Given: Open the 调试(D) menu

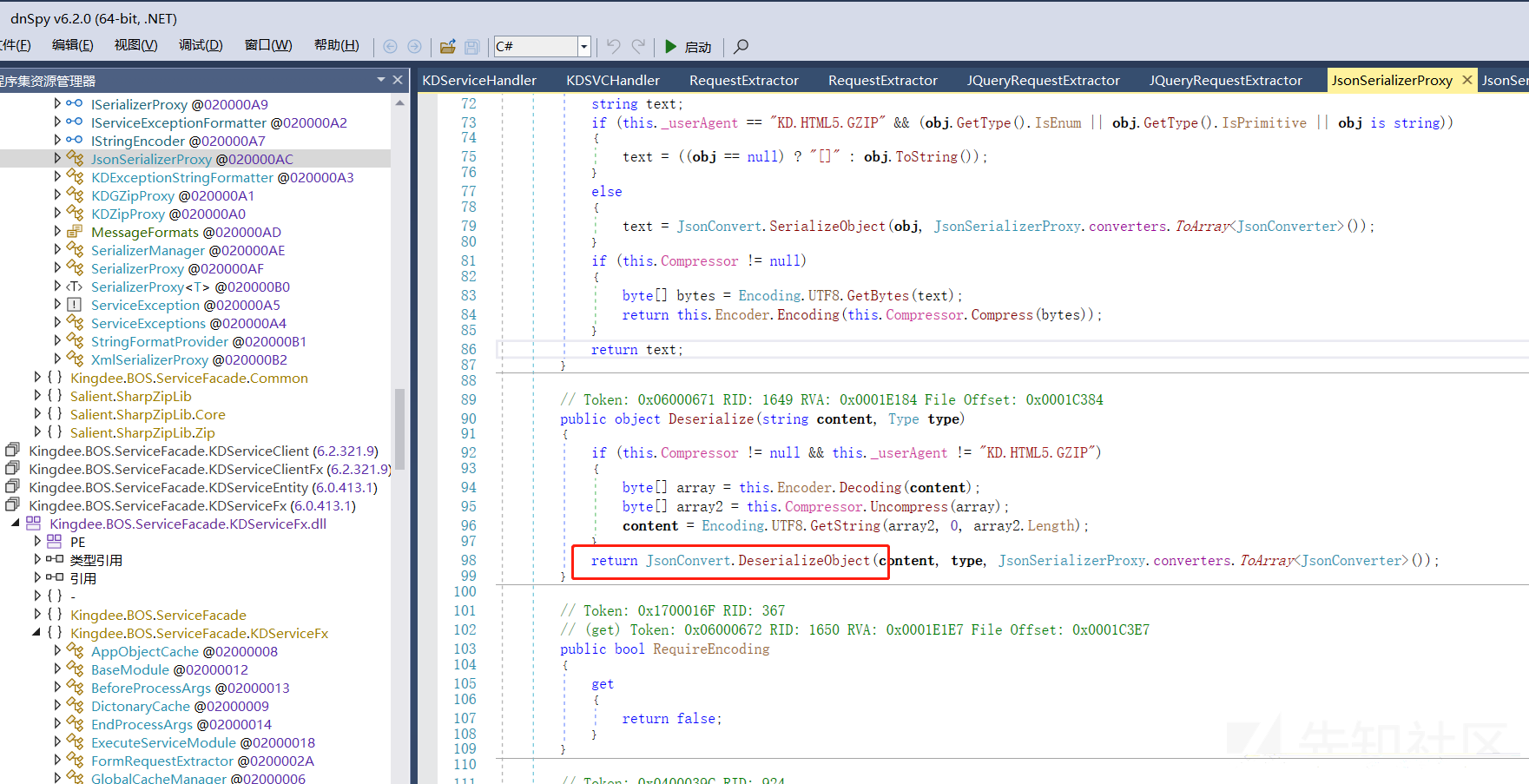Looking at the screenshot, I should [201, 45].
